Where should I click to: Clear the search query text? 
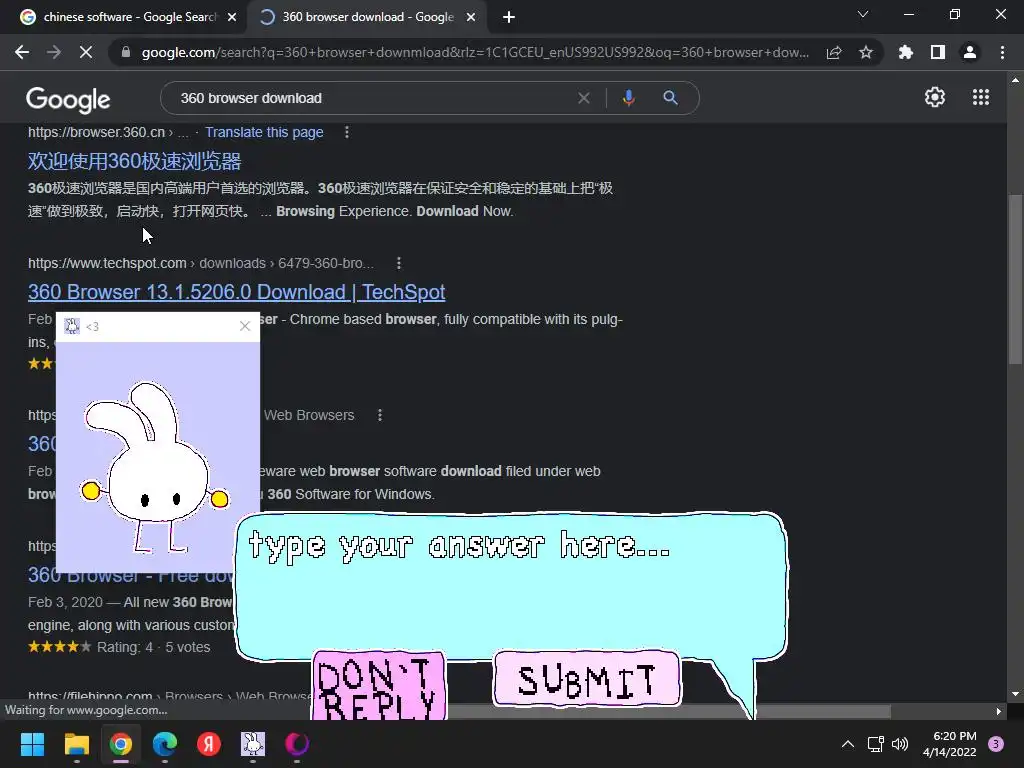(x=584, y=98)
